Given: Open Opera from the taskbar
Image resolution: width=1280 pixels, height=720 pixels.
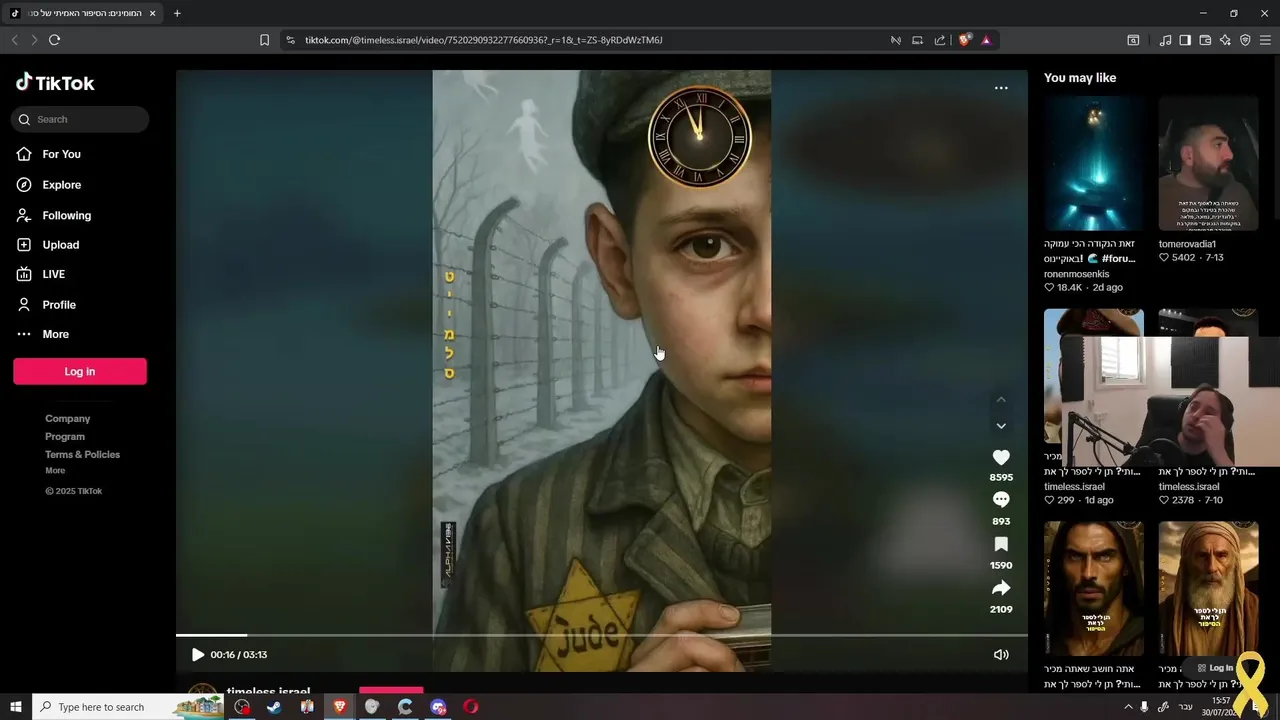Looking at the screenshot, I should click(x=471, y=707).
